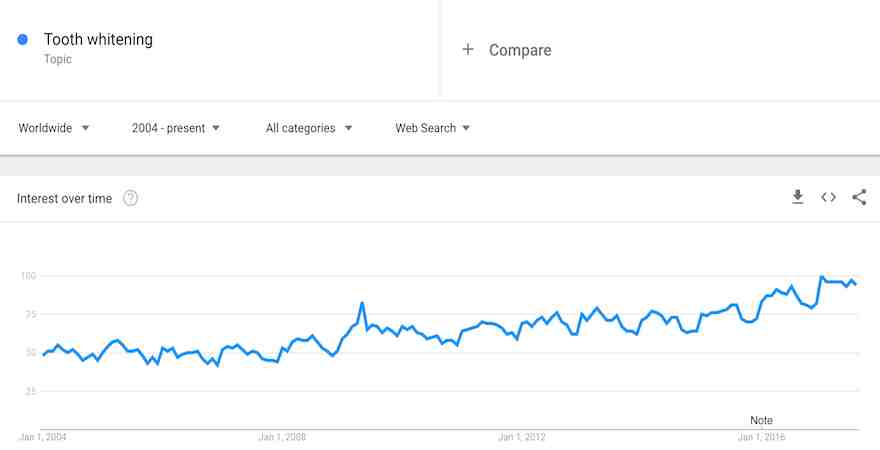The image size is (880, 450).
Task: Download the interest over time data
Action: [798, 198]
